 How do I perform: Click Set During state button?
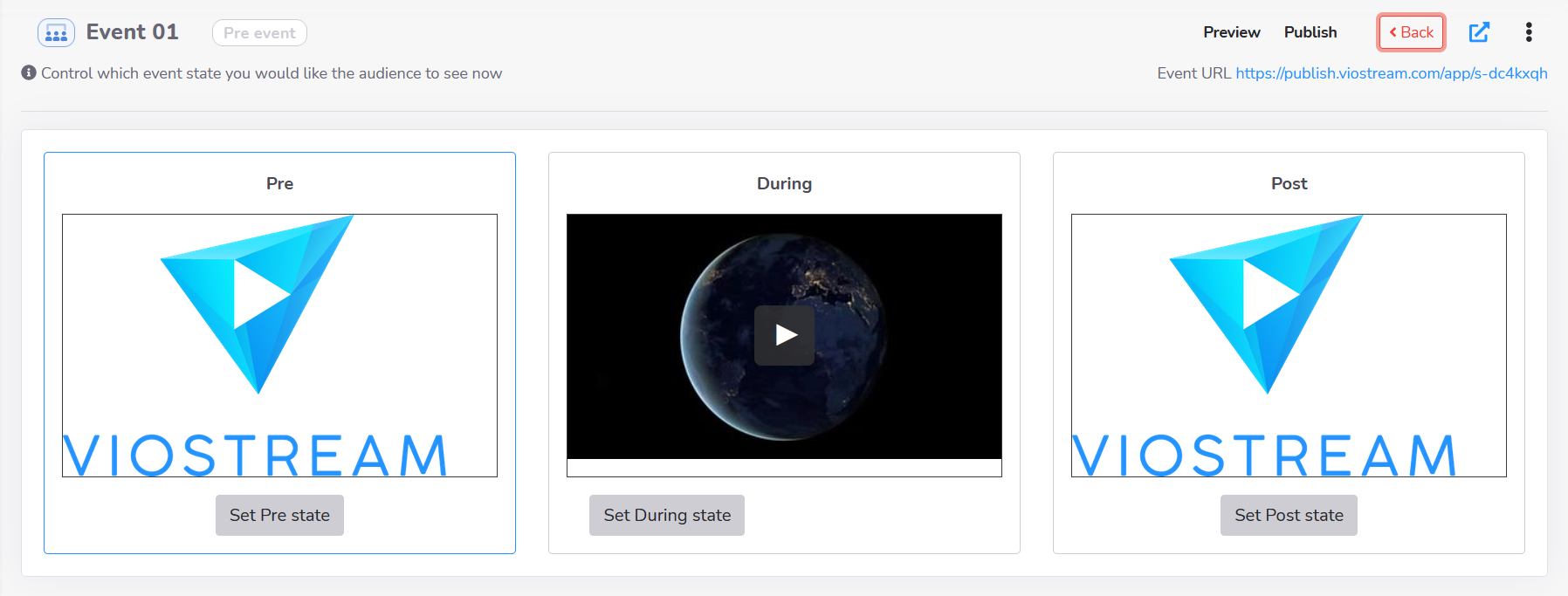[667, 515]
